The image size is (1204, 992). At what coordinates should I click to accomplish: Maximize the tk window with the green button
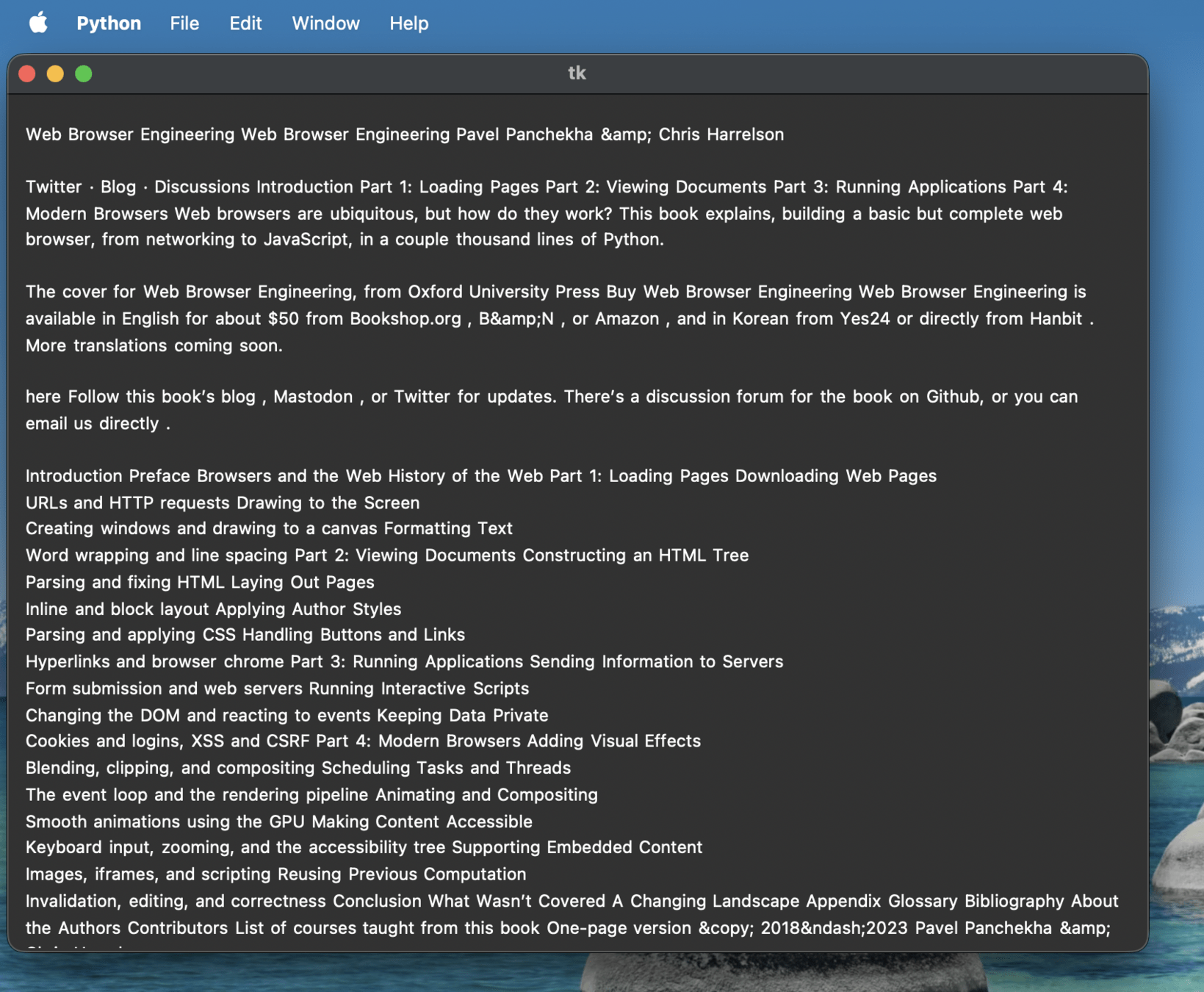84,73
